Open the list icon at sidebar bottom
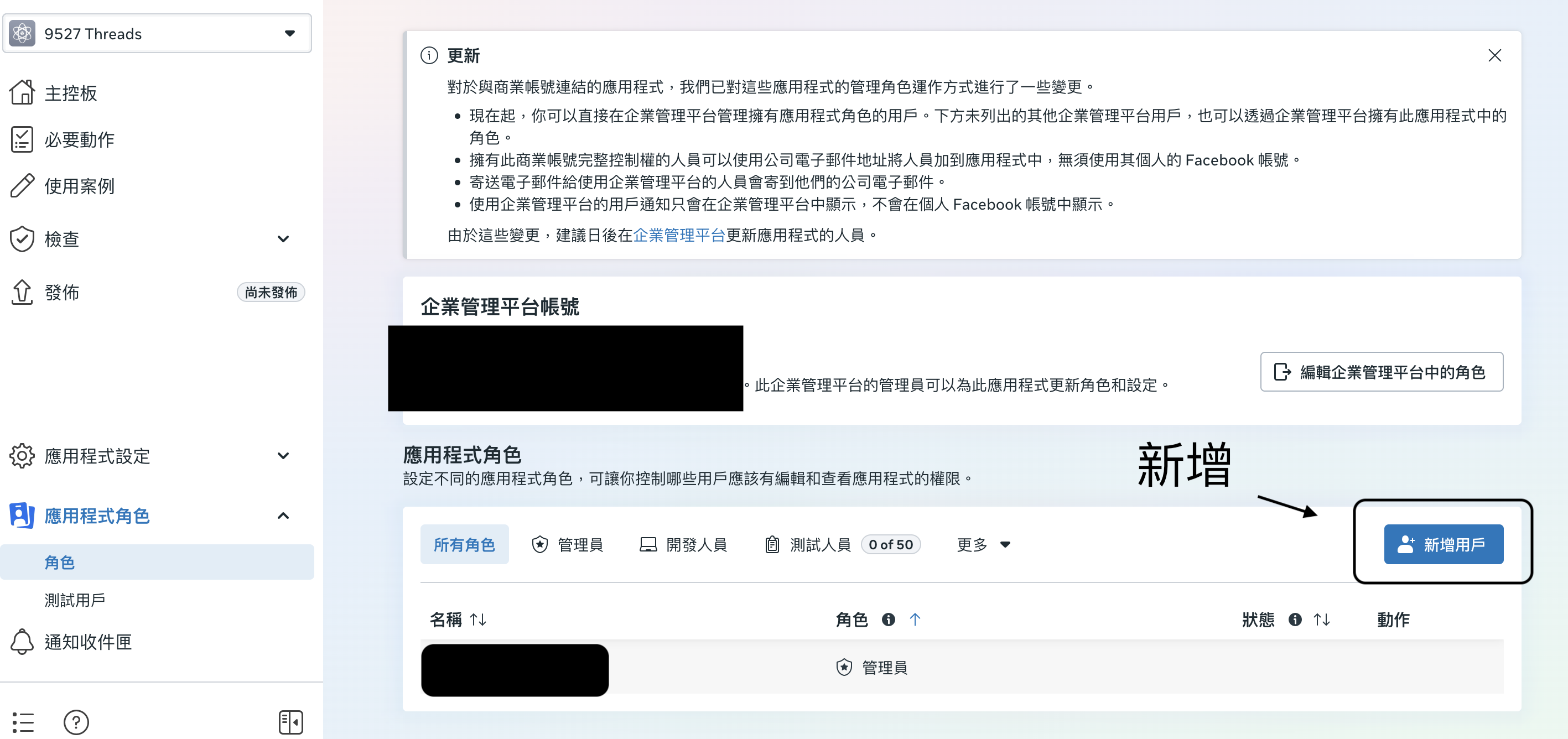Screen dimensions: 1568x739 (x=23, y=722)
